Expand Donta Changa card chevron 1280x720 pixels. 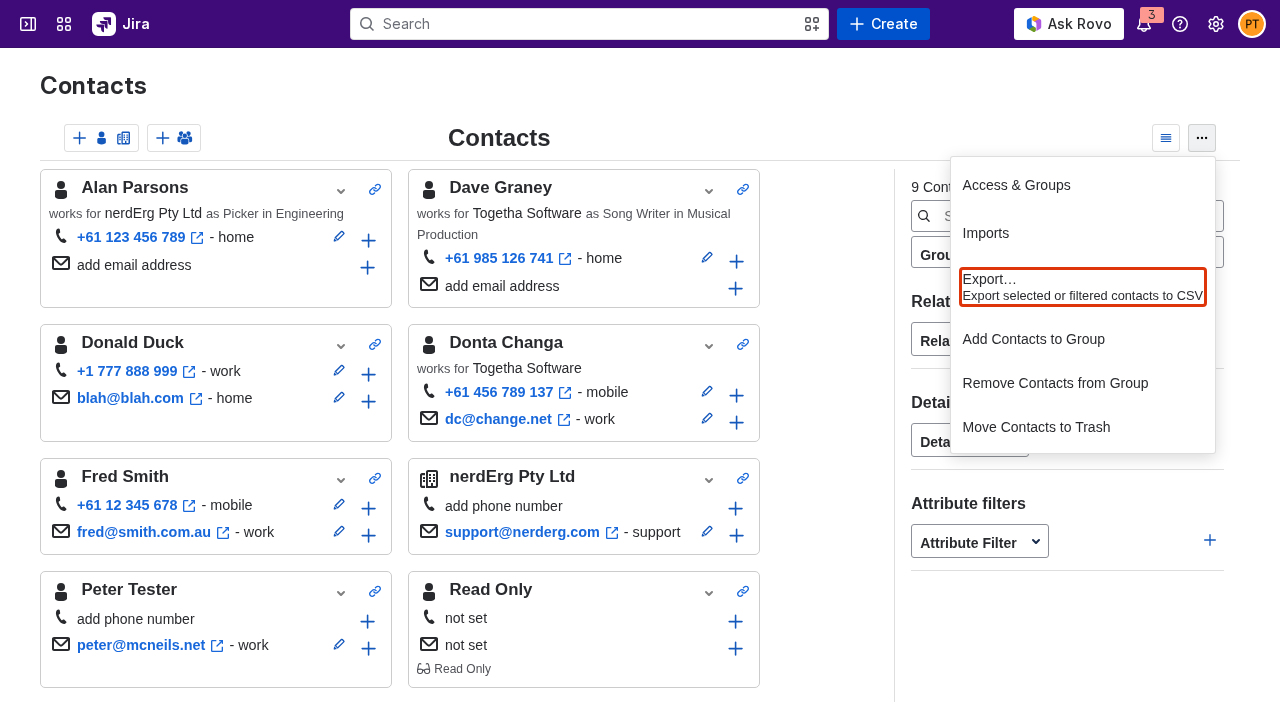click(x=709, y=345)
